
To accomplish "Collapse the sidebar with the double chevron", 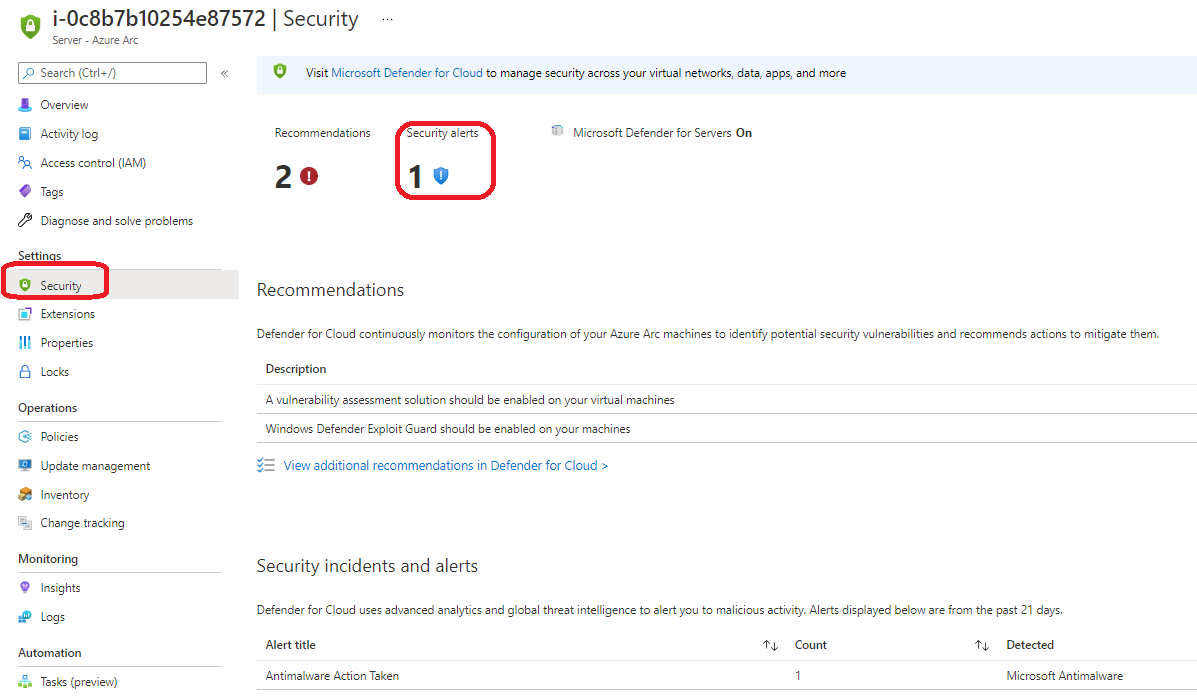I will 225,73.
